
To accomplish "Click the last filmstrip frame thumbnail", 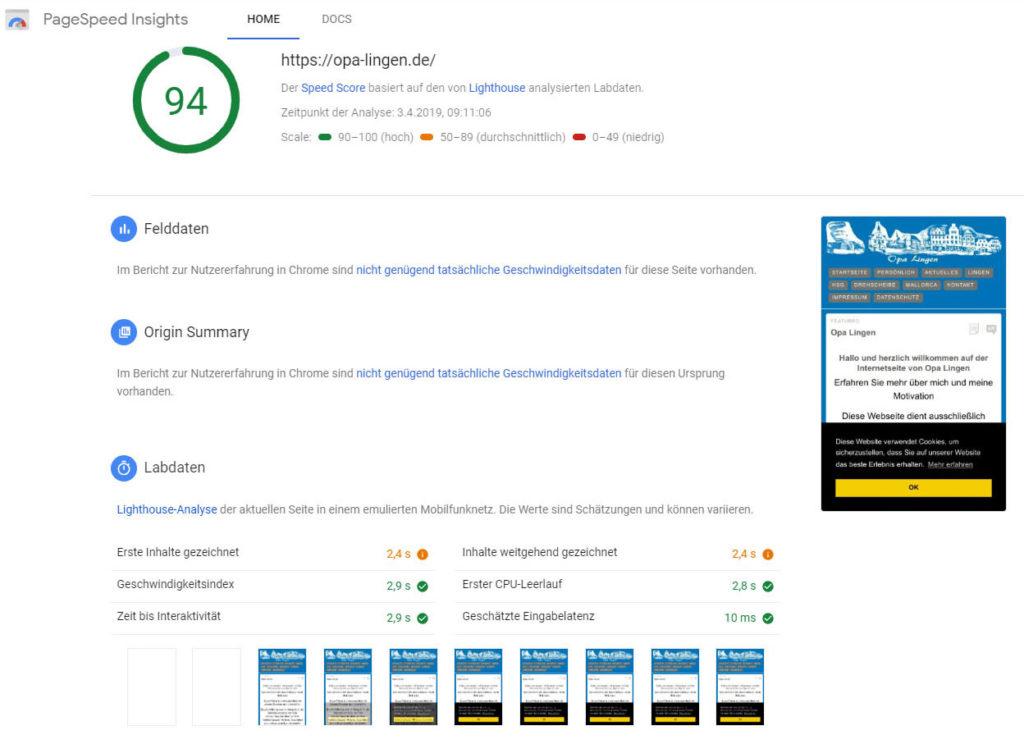I will pos(740,687).
